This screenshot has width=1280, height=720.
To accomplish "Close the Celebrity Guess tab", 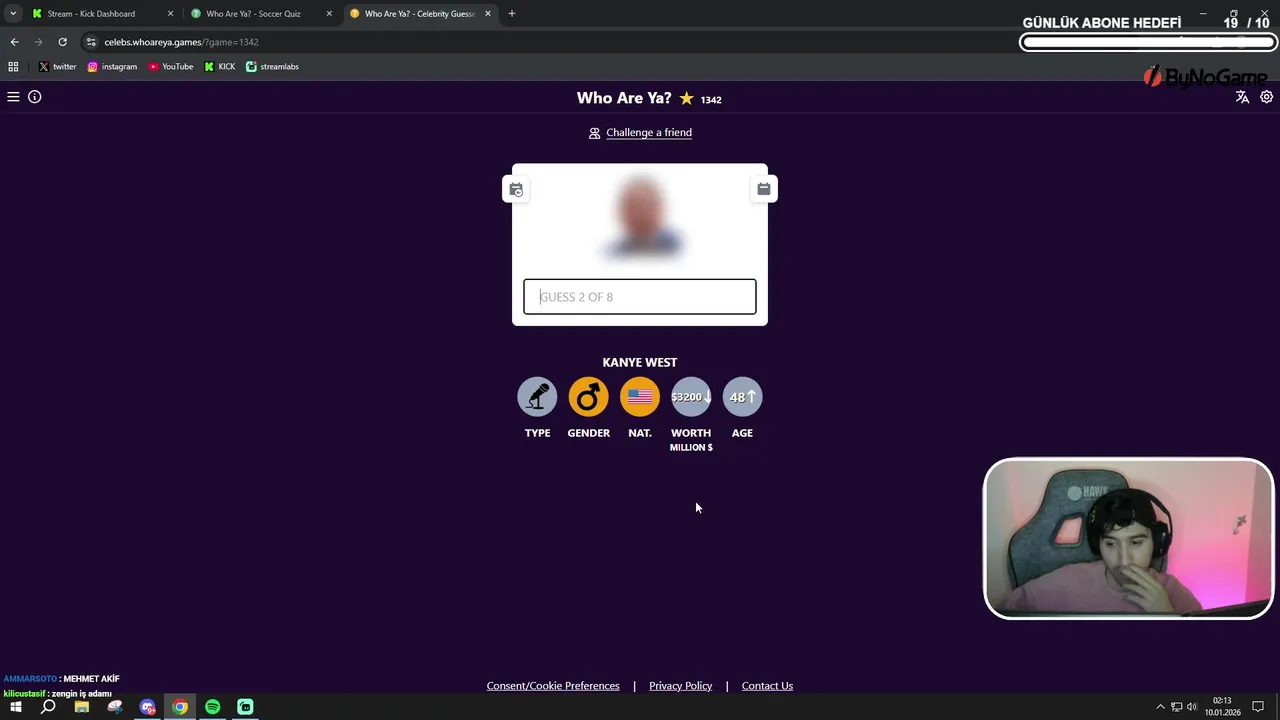I will pyautogui.click(x=488, y=14).
